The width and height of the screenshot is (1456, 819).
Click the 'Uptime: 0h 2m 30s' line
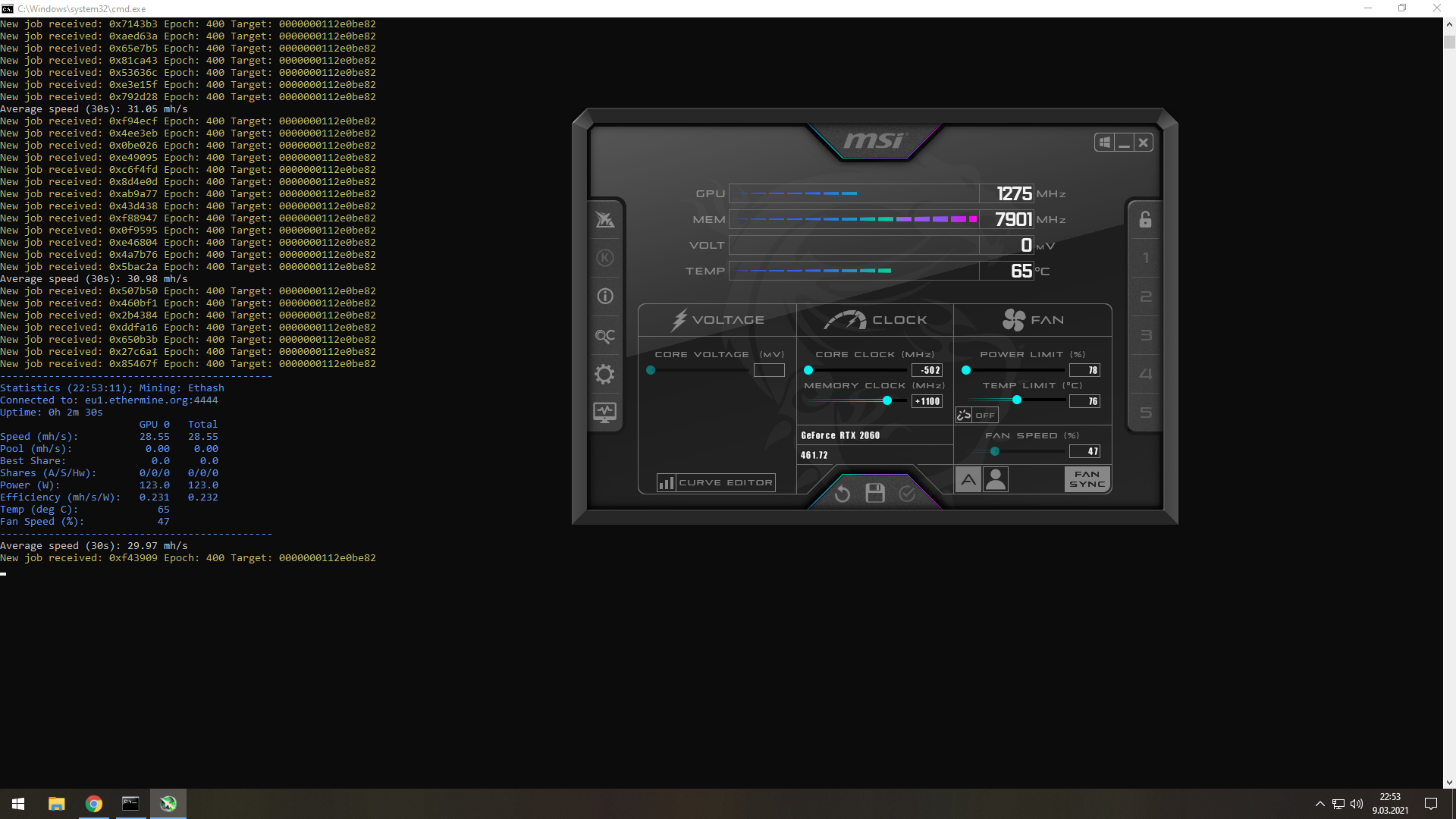coord(52,413)
